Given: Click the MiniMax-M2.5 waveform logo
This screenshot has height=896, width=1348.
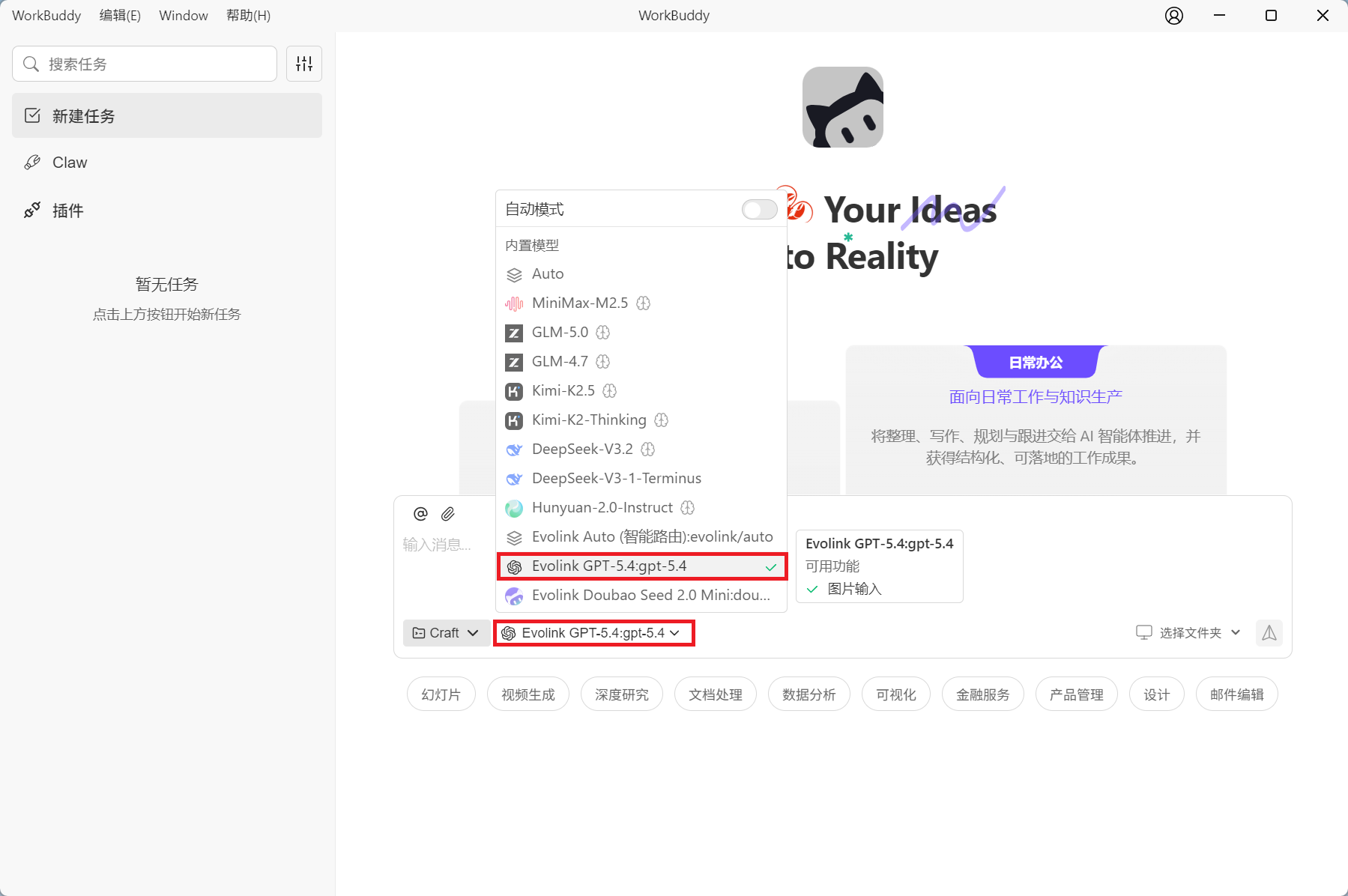Looking at the screenshot, I should tap(514, 303).
